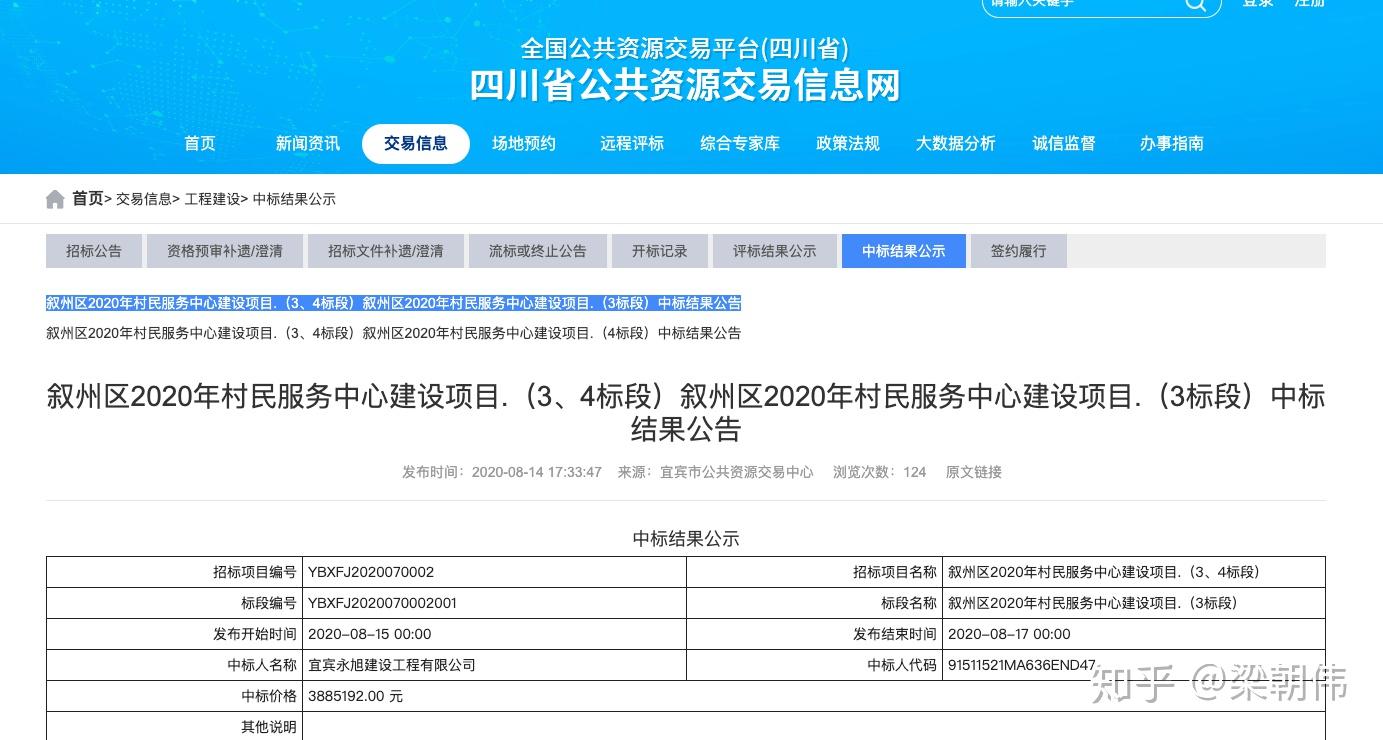Viewport: 1383px width, 740px height.
Task: Click project number YBXFJ2020070002
Action: point(371,572)
